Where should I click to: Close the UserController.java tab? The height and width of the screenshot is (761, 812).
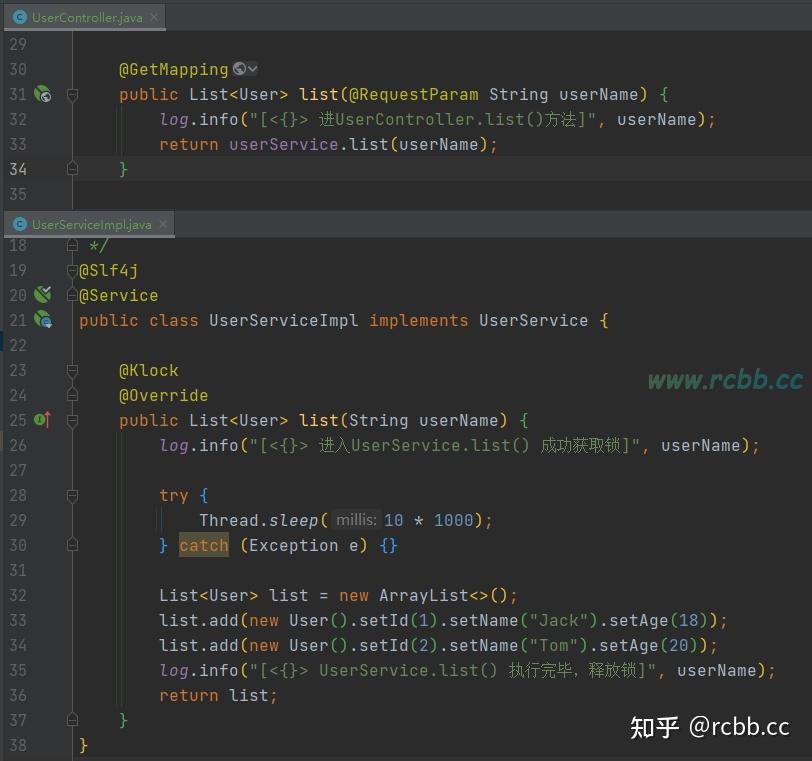pos(155,17)
